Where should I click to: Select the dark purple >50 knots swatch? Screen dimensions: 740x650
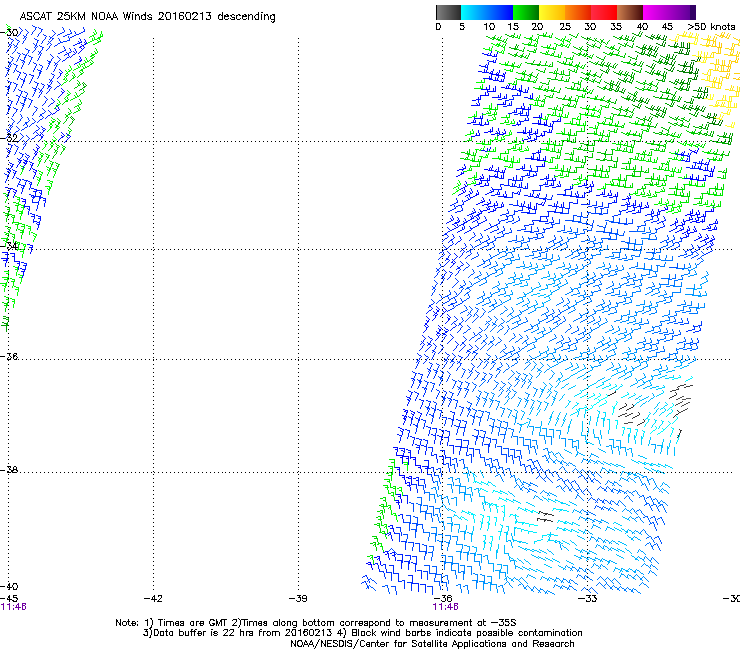(x=692, y=12)
